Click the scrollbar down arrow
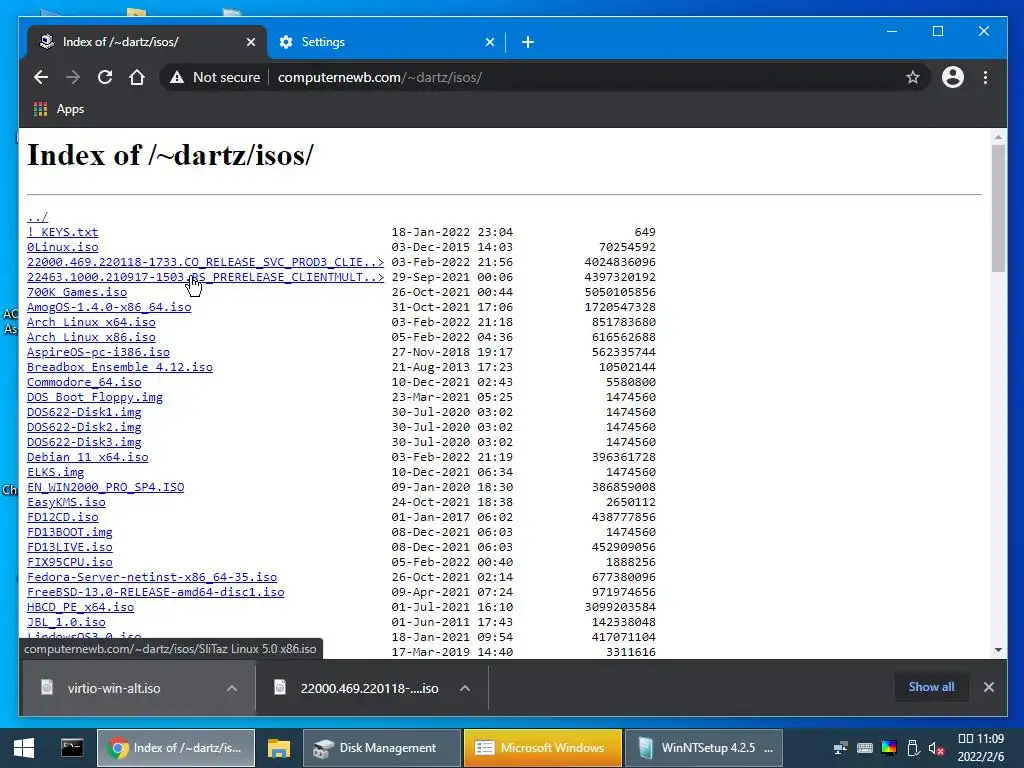 click(998, 650)
